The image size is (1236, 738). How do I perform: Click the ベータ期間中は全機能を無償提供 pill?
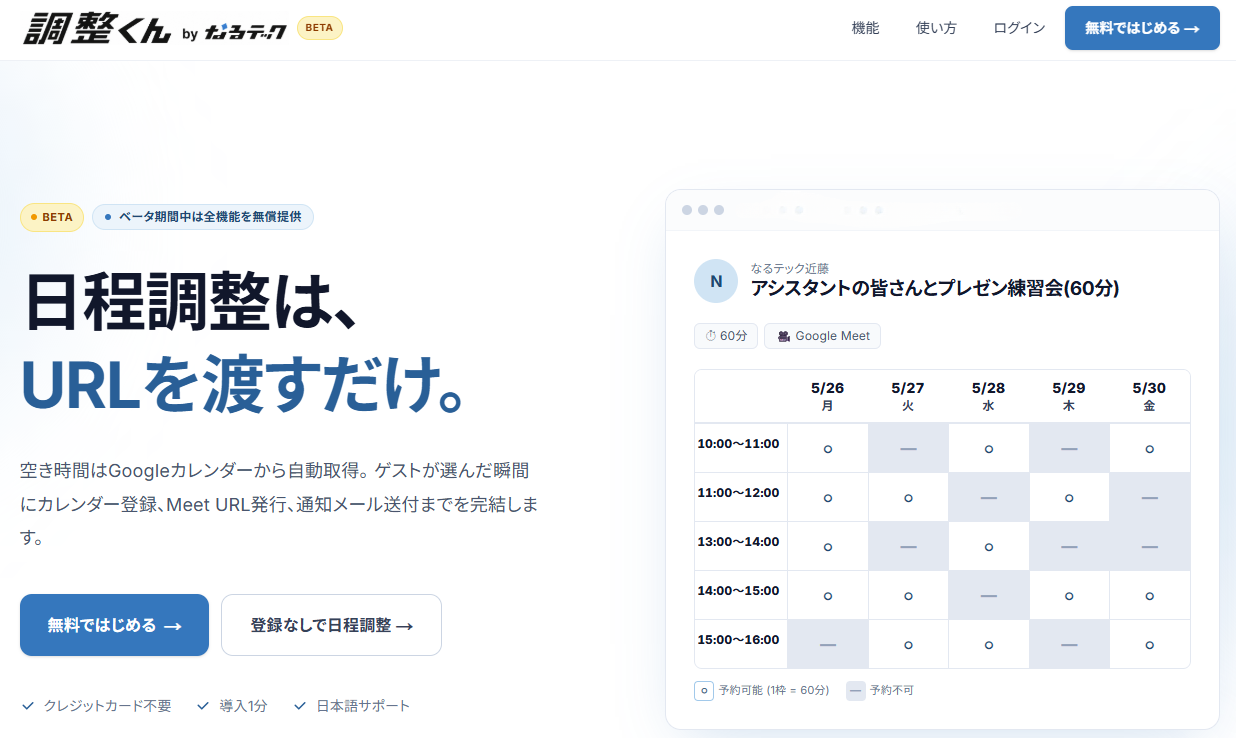[203, 217]
